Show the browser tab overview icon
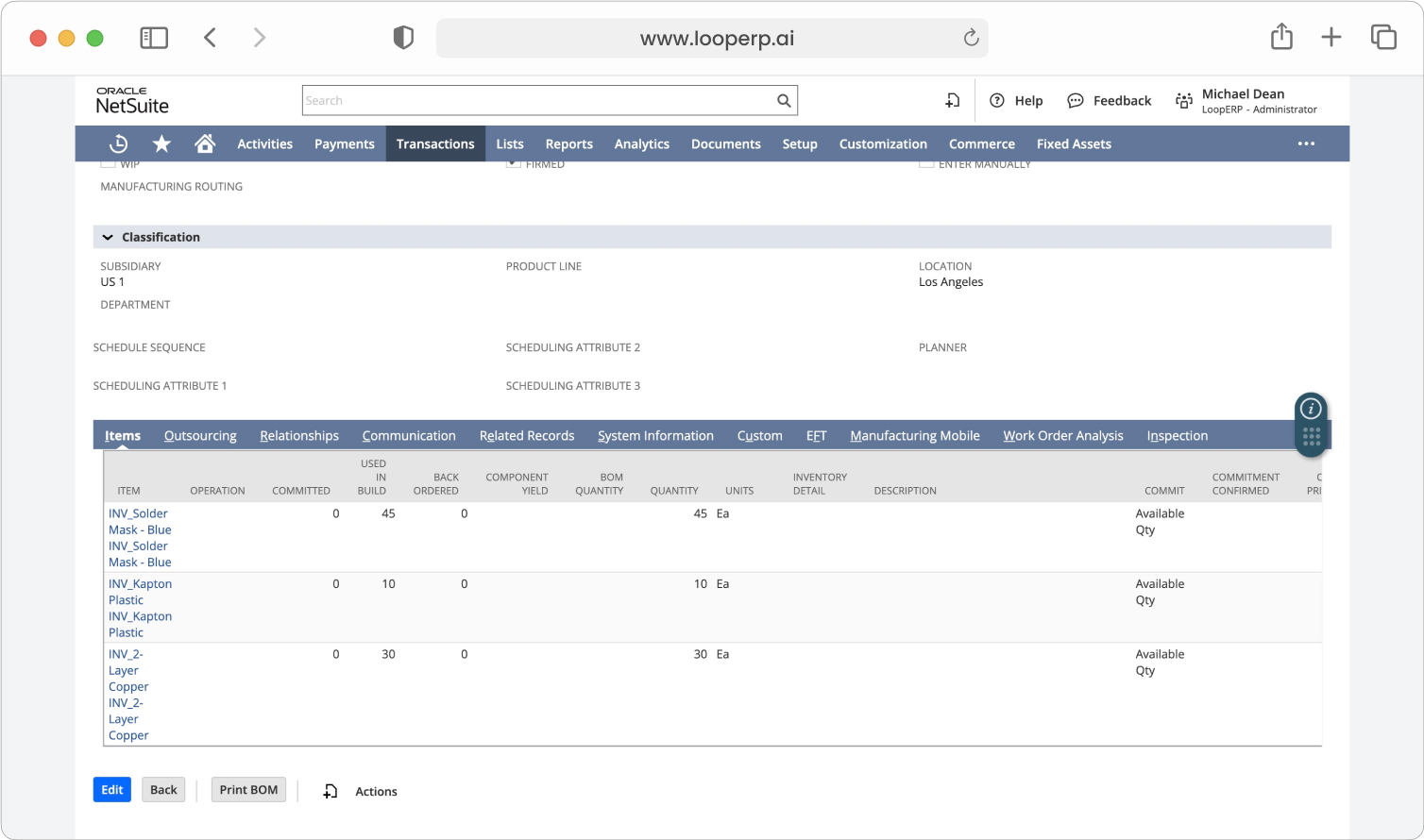This screenshot has width=1424, height=840. click(1383, 37)
